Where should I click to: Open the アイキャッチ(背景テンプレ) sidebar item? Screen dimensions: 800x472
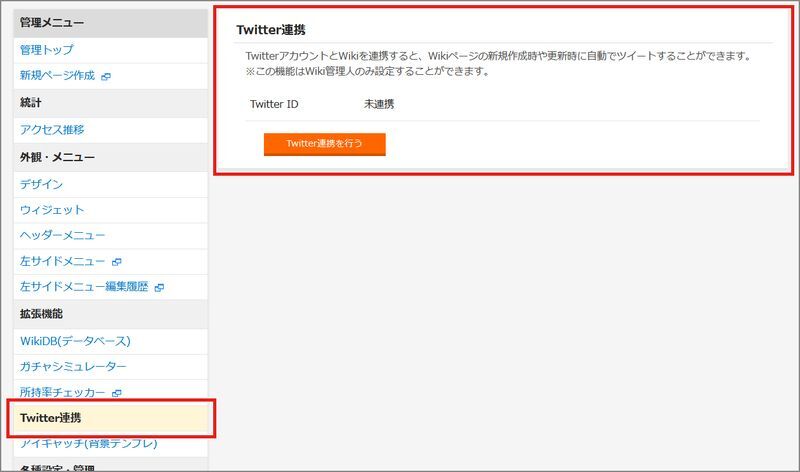[x=88, y=443]
